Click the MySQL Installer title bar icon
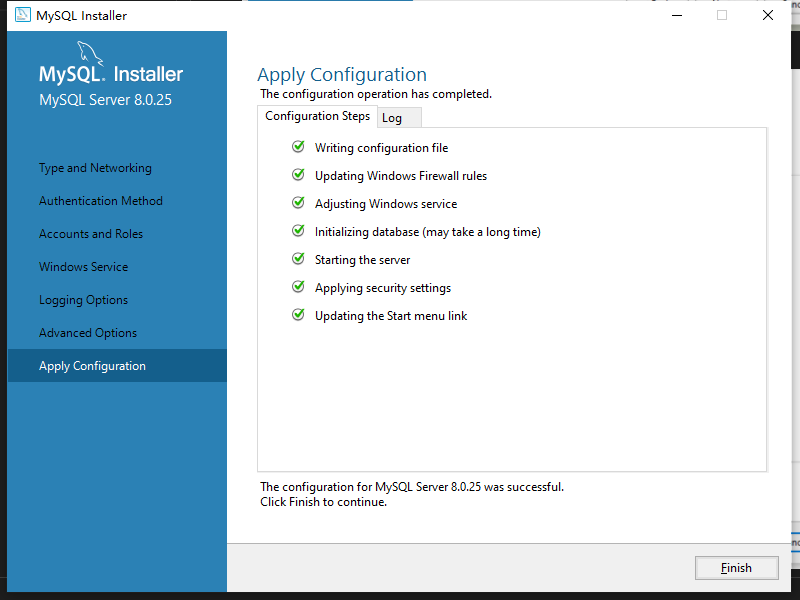 point(22,15)
